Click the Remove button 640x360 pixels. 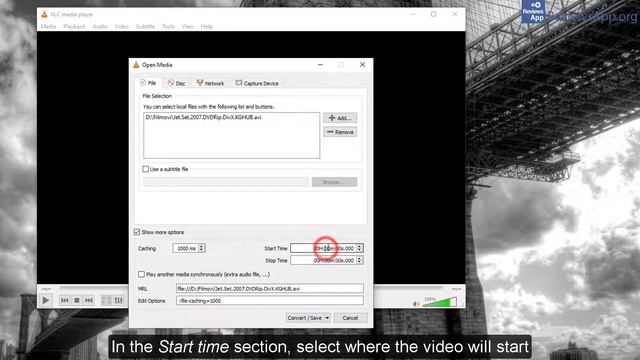[340, 132]
